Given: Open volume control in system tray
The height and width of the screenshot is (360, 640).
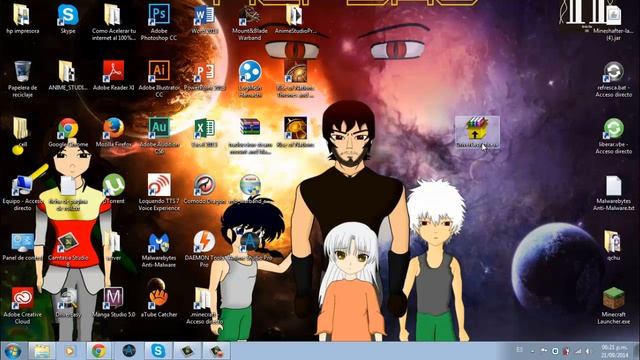Looking at the screenshot, I should point(588,351).
